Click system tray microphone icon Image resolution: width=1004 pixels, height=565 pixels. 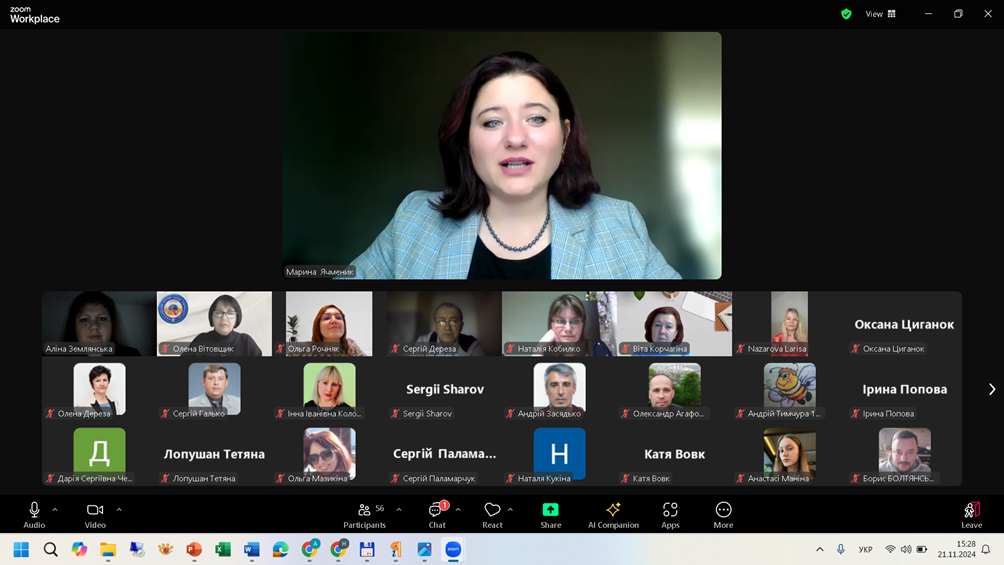(x=841, y=550)
